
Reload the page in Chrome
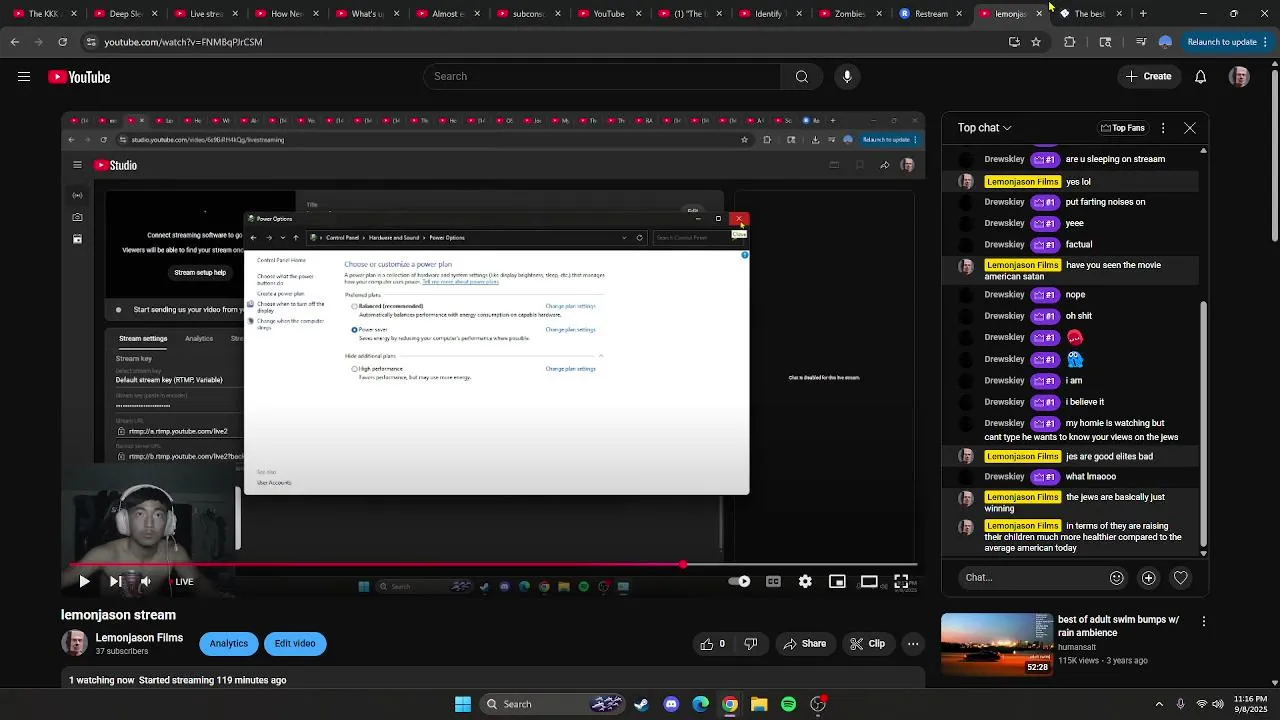coord(62,42)
